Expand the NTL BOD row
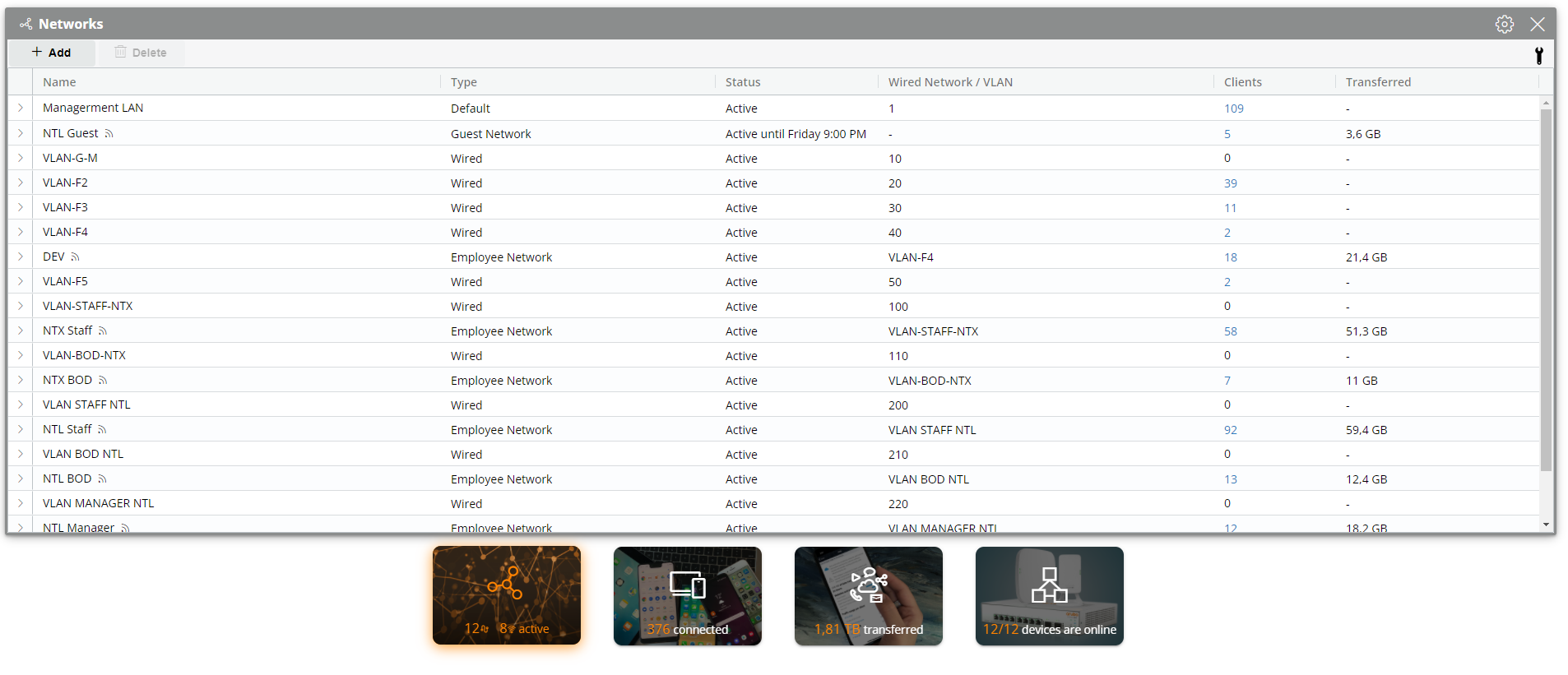This screenshot has width=1568, height=675. coord(21,479)
